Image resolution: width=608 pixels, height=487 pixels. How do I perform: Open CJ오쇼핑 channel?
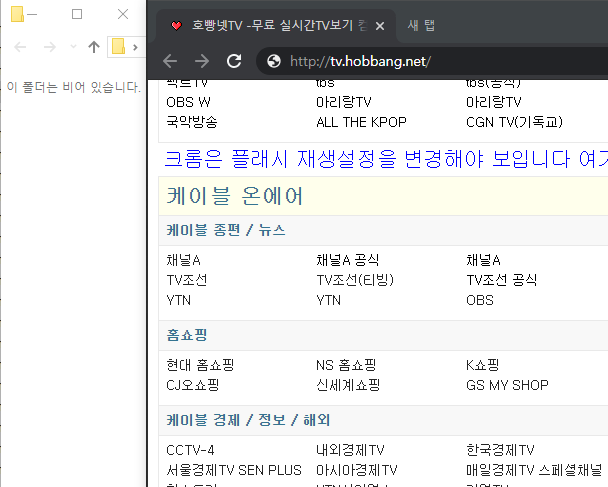tap(193, 385)
